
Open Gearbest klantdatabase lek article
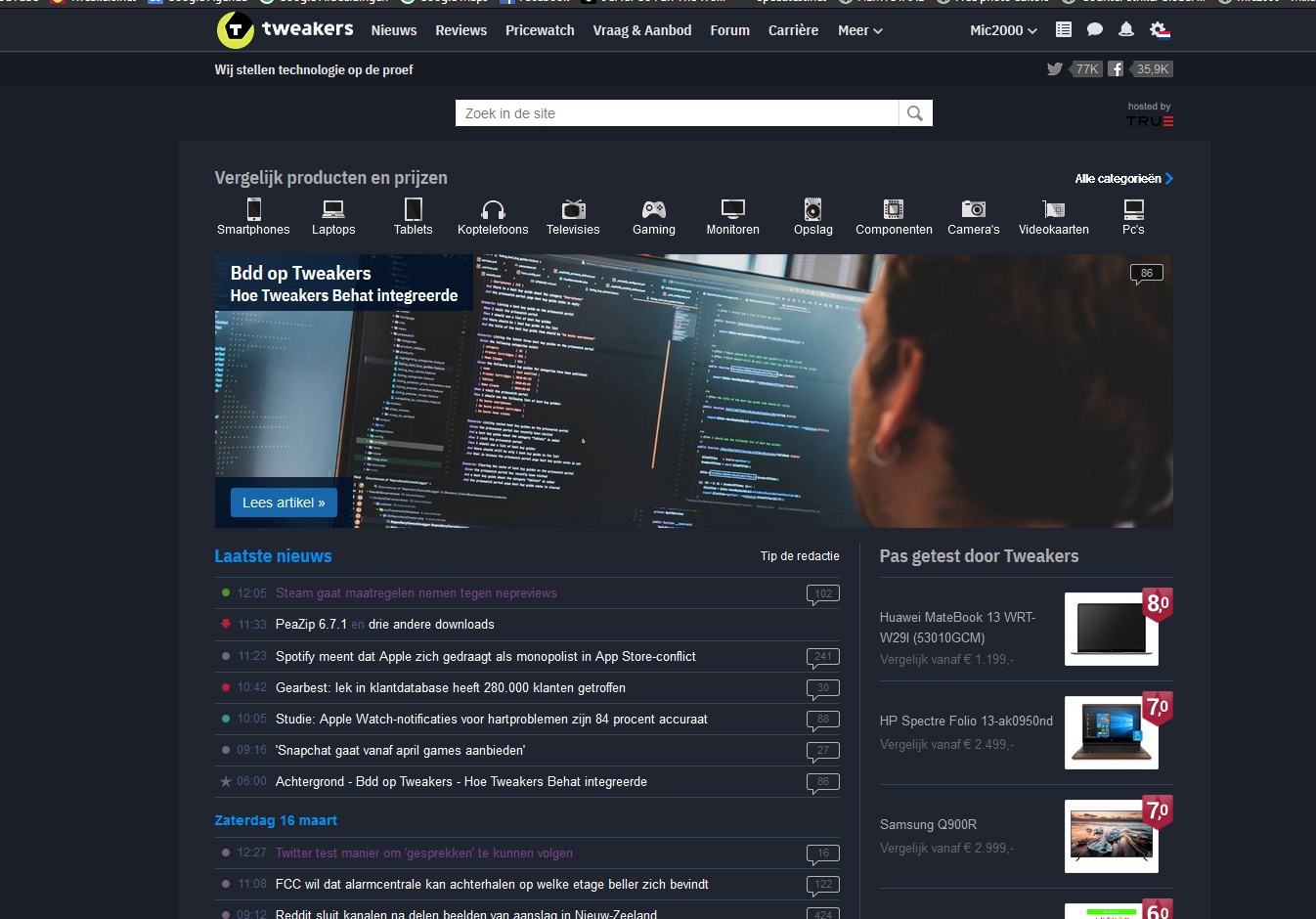point(451,688)
